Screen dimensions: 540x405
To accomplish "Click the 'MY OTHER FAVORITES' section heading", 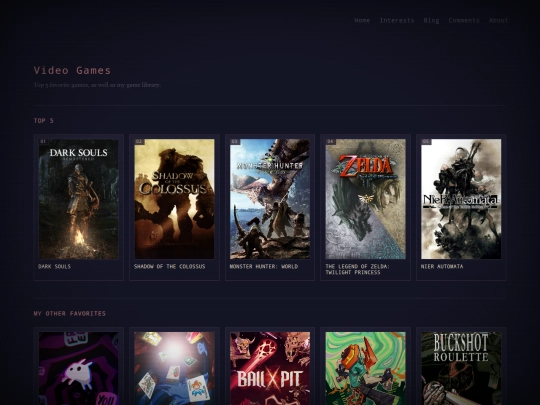I will pos(70,313).
